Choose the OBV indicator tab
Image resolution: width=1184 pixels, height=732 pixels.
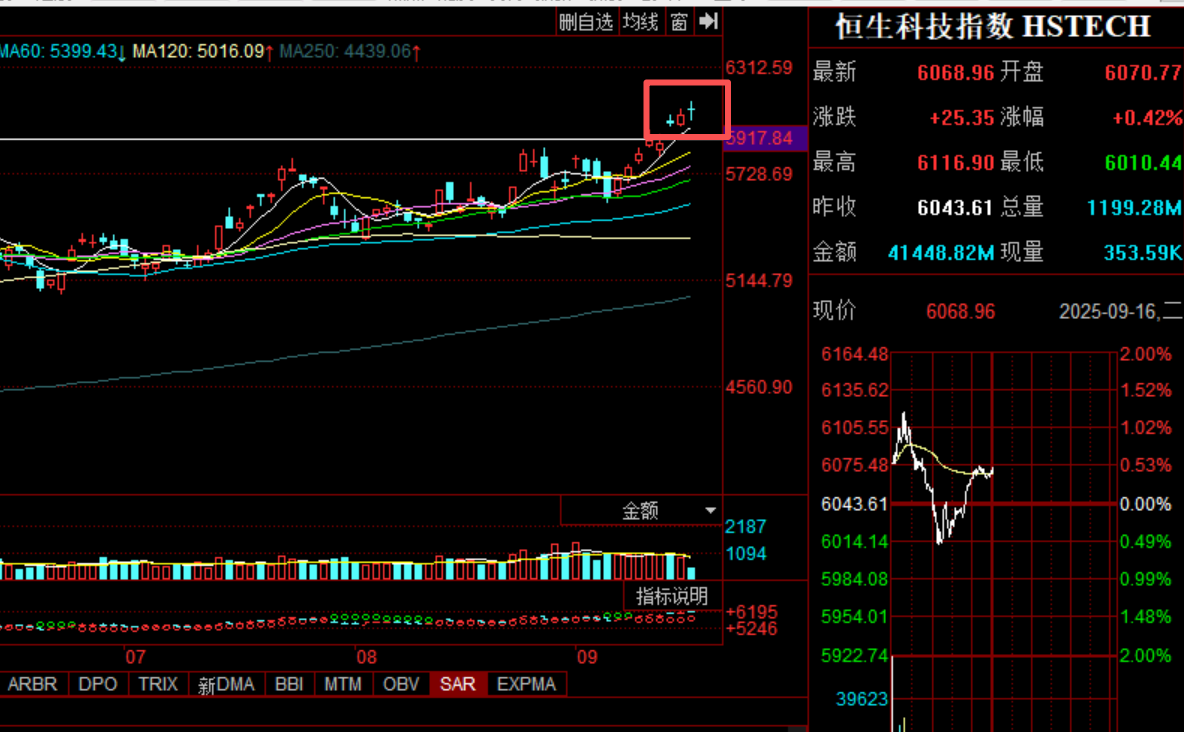pos(401,684)
